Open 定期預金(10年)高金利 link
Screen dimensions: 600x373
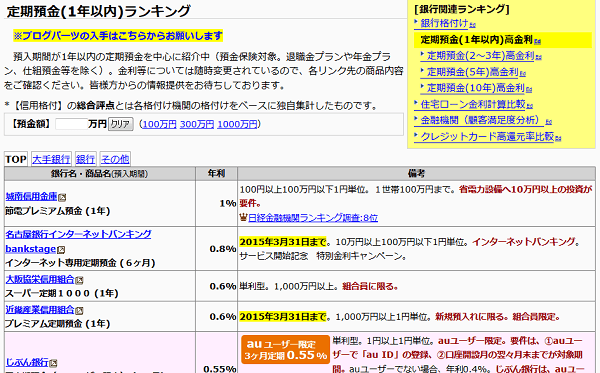[x=475, y=88]
